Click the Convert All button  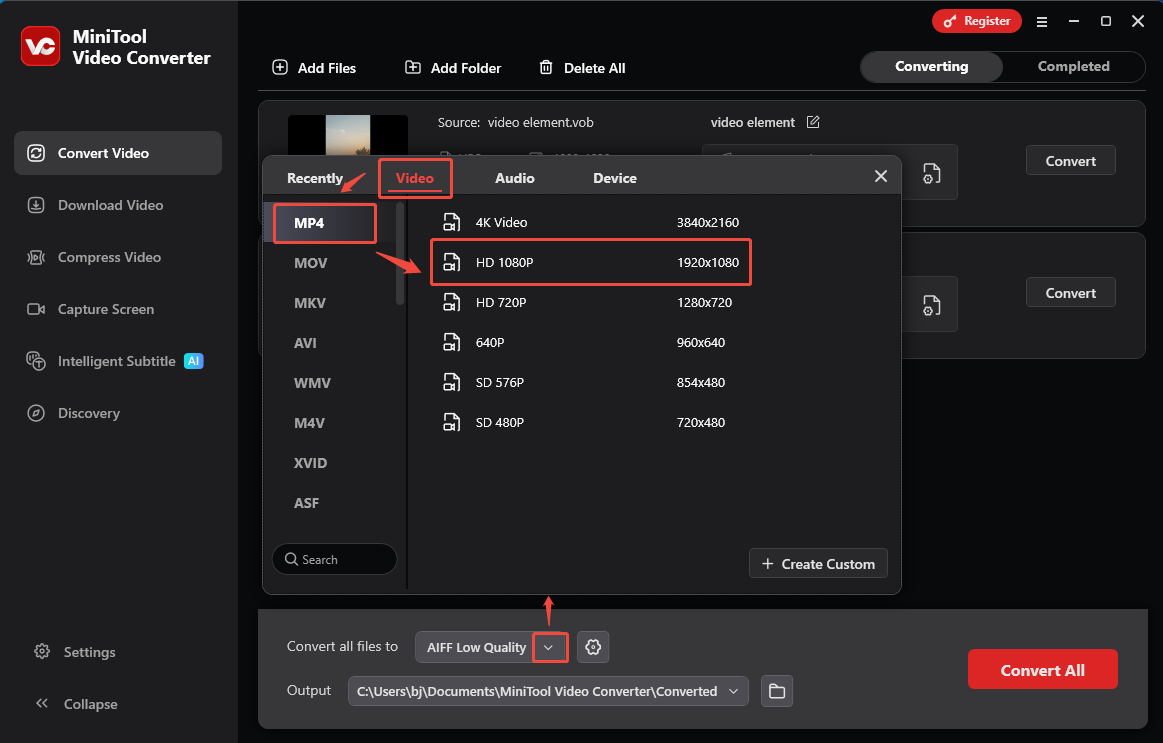coord(1042,669)
